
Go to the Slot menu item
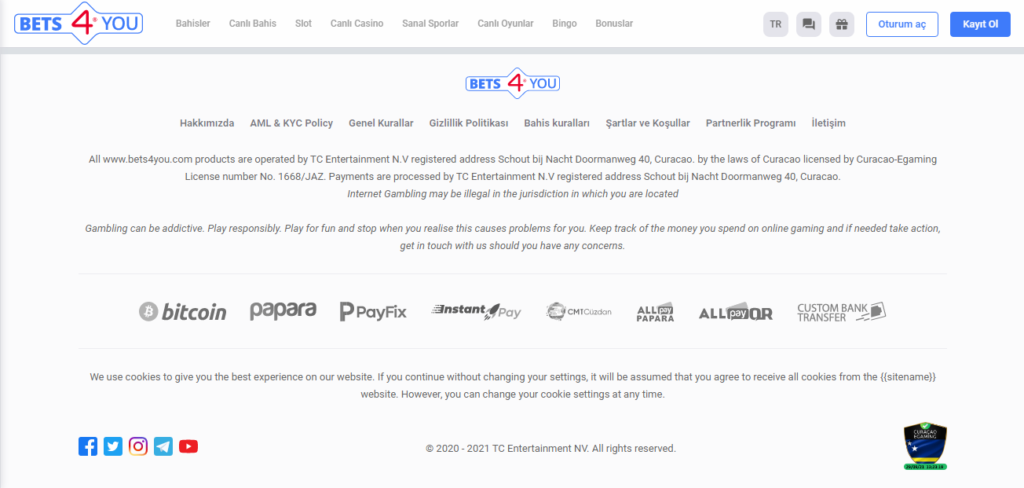pyautogui.click(x=303, y=23)
